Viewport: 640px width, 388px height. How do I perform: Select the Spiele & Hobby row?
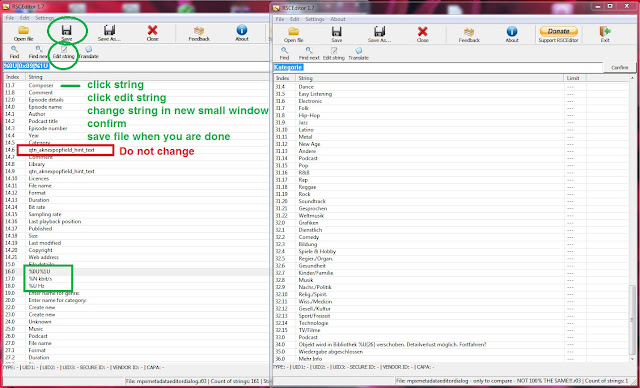click(x=451, y=251)
